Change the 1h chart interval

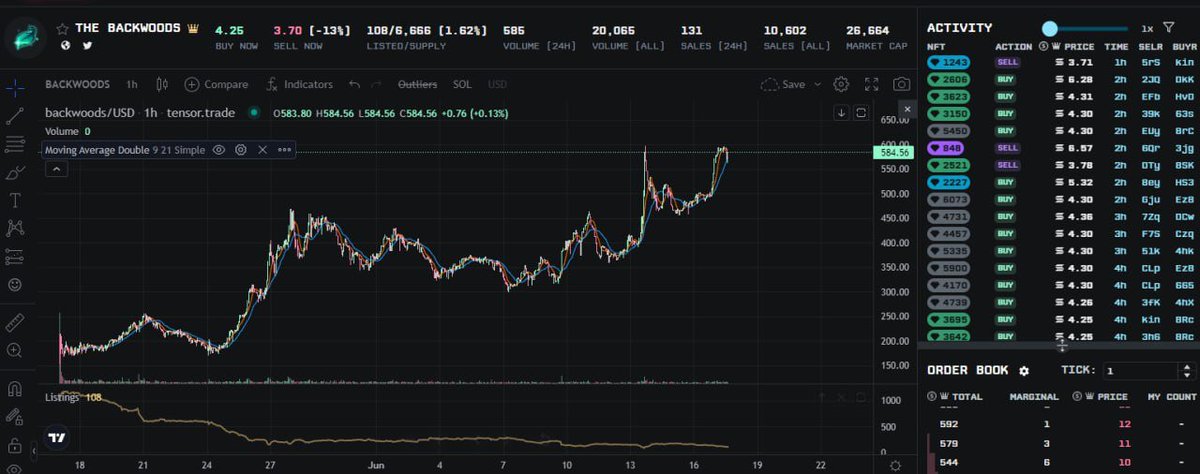click(x=132, y=85)
